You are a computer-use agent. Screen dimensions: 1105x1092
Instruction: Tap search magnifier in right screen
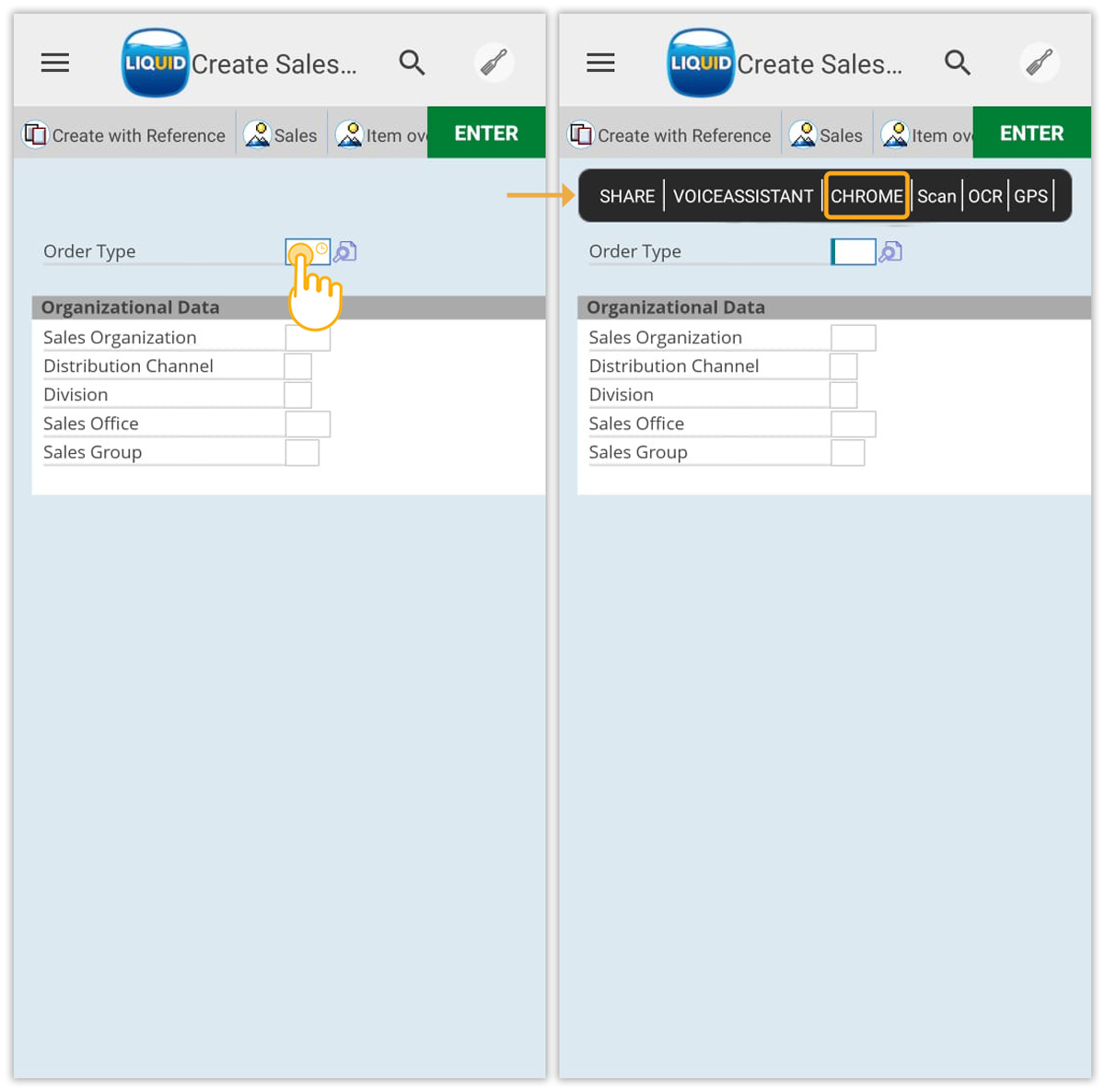coord(958,63)
